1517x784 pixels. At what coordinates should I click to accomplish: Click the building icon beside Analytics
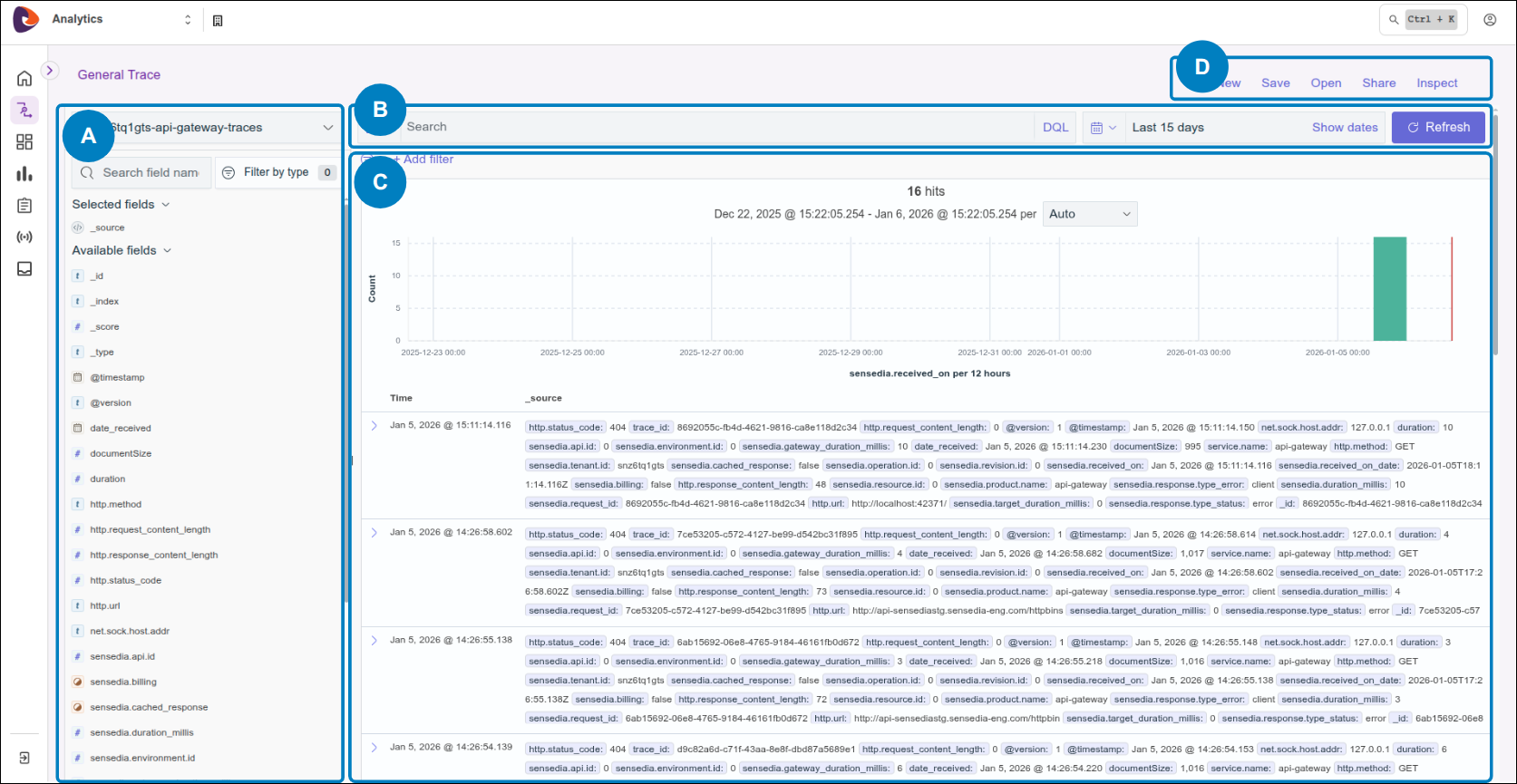click(218, 21)
